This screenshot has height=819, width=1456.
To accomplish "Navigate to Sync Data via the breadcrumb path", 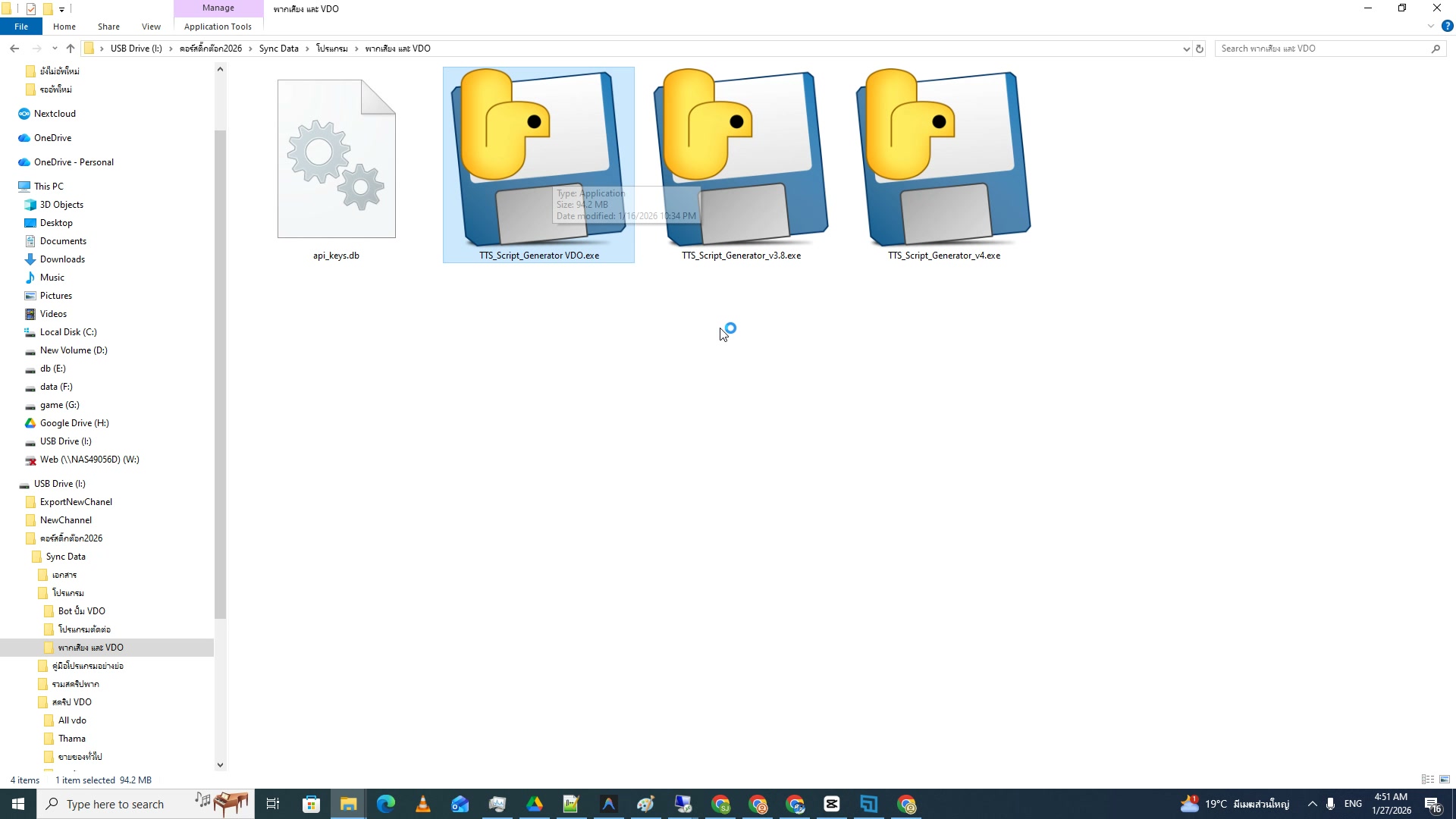I will coord(278,48).
